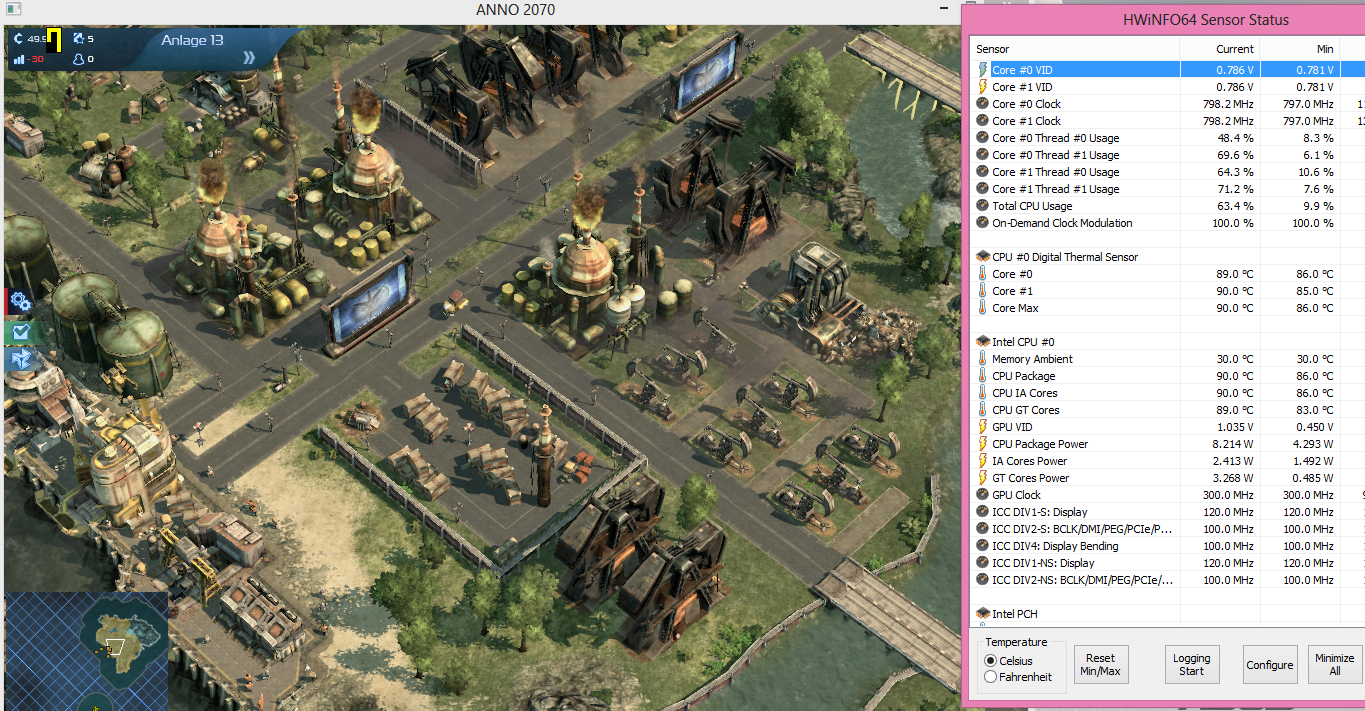The height and width of the screenshot is (711, 1365).
Task: Click the Core #1 temperature label
Action: tap(1012, 291)
